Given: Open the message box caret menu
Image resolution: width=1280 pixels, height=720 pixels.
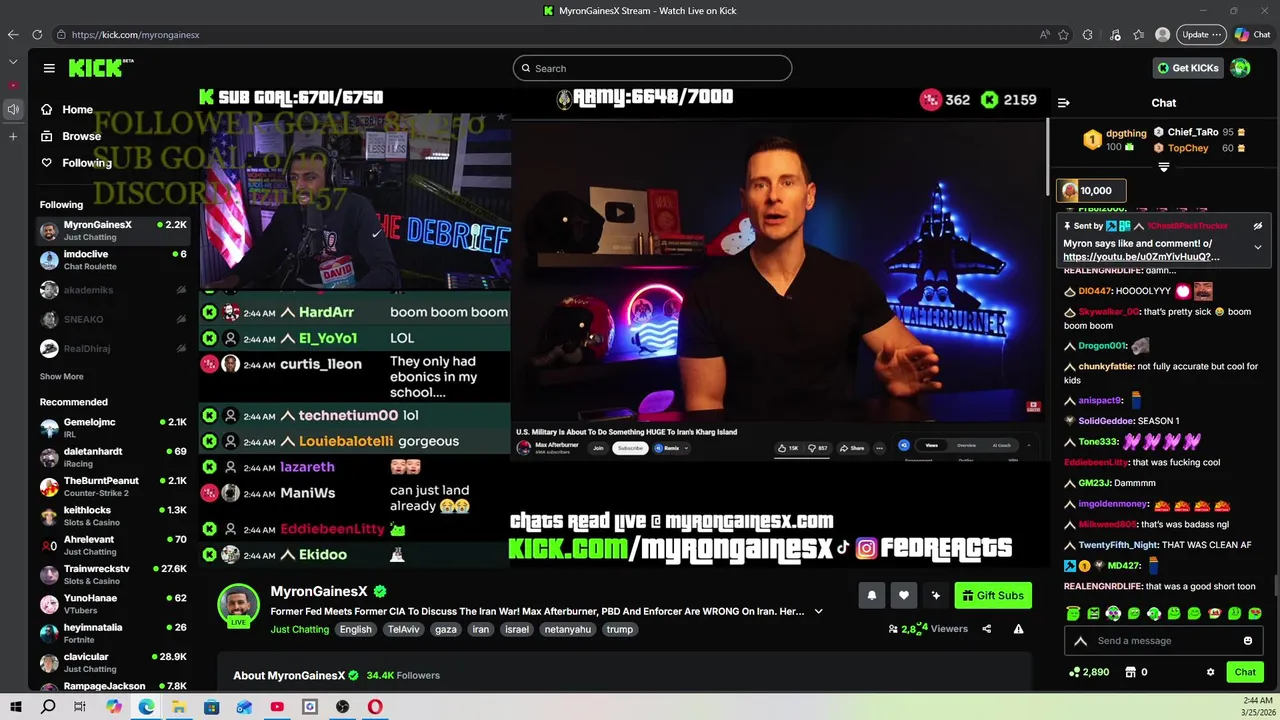Looking at the screenshot, I should pyautogui.click(x=1080, y=641).
